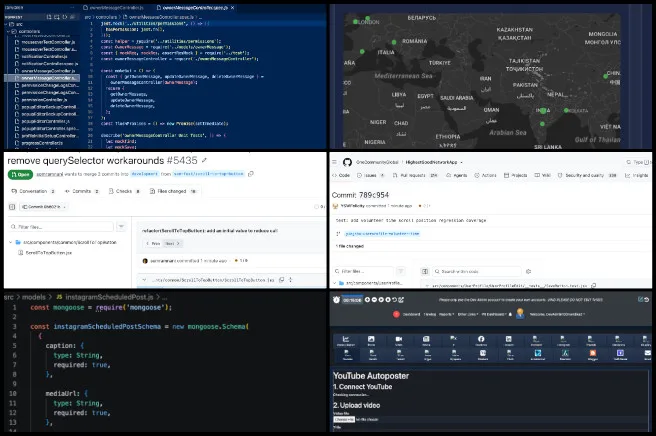656x436 pixels.
Task: Click the edit icon at the dashboard header's right end
Action: click(640, 300)
